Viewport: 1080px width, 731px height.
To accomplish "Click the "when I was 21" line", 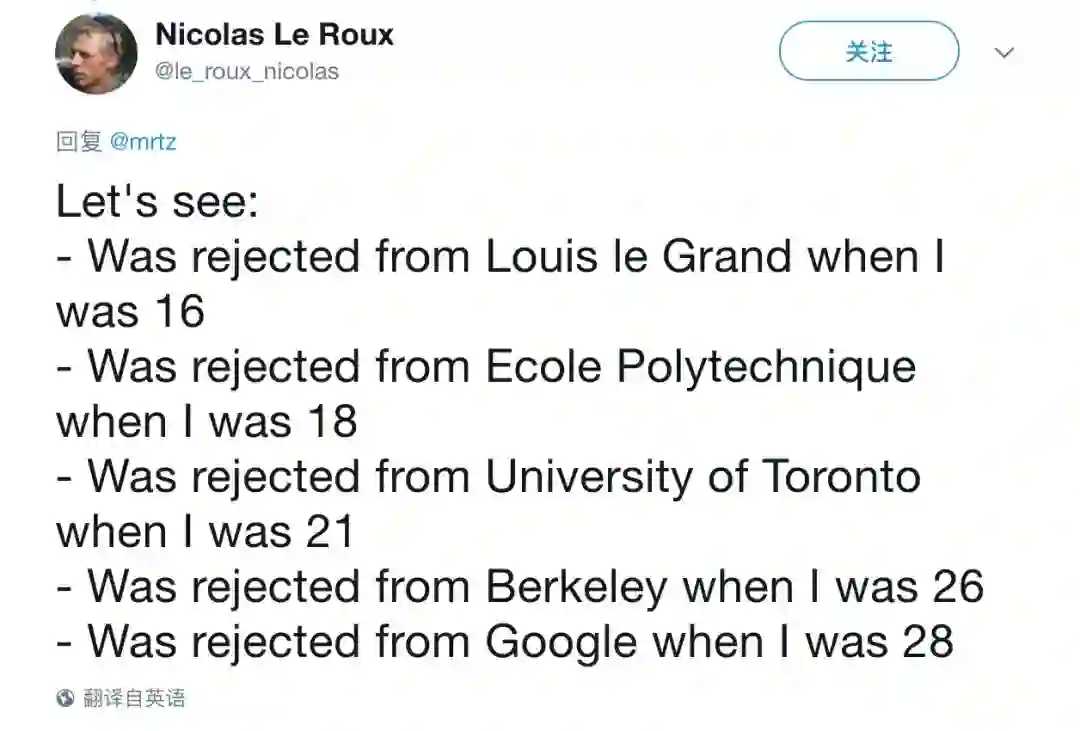I will [x=205, y=532].
